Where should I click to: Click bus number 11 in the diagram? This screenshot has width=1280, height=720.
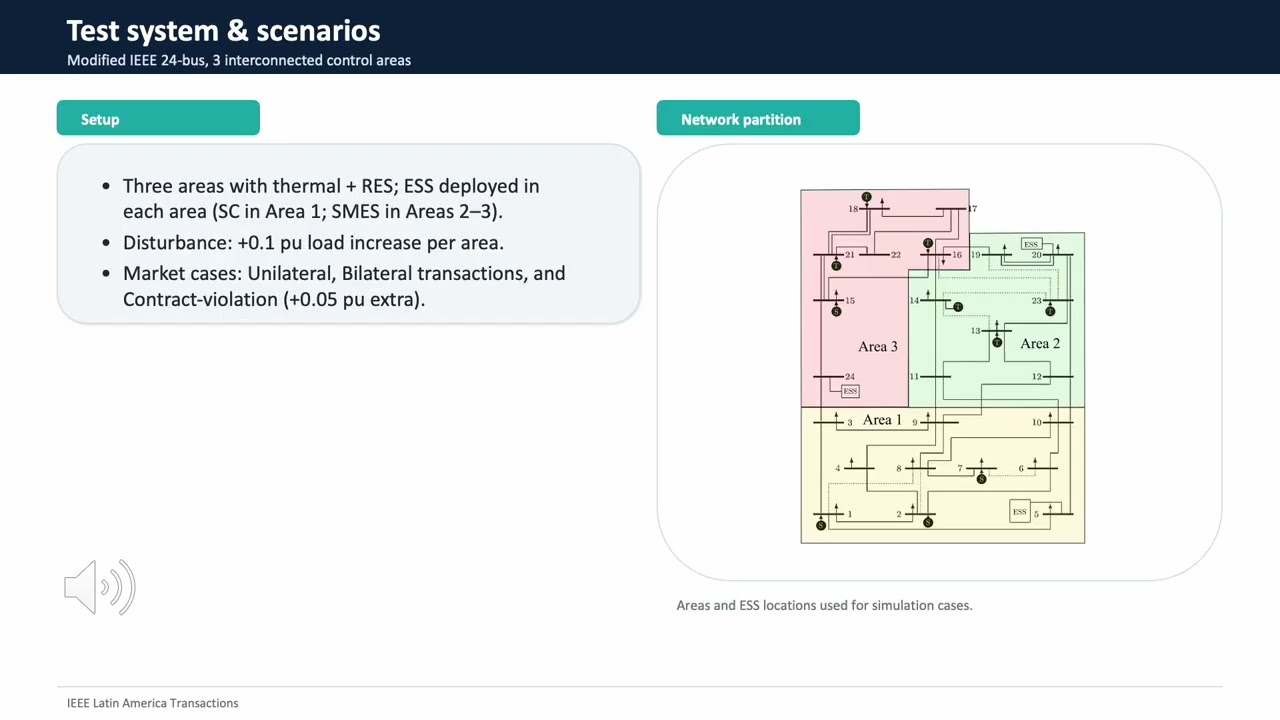click(914, 377)
